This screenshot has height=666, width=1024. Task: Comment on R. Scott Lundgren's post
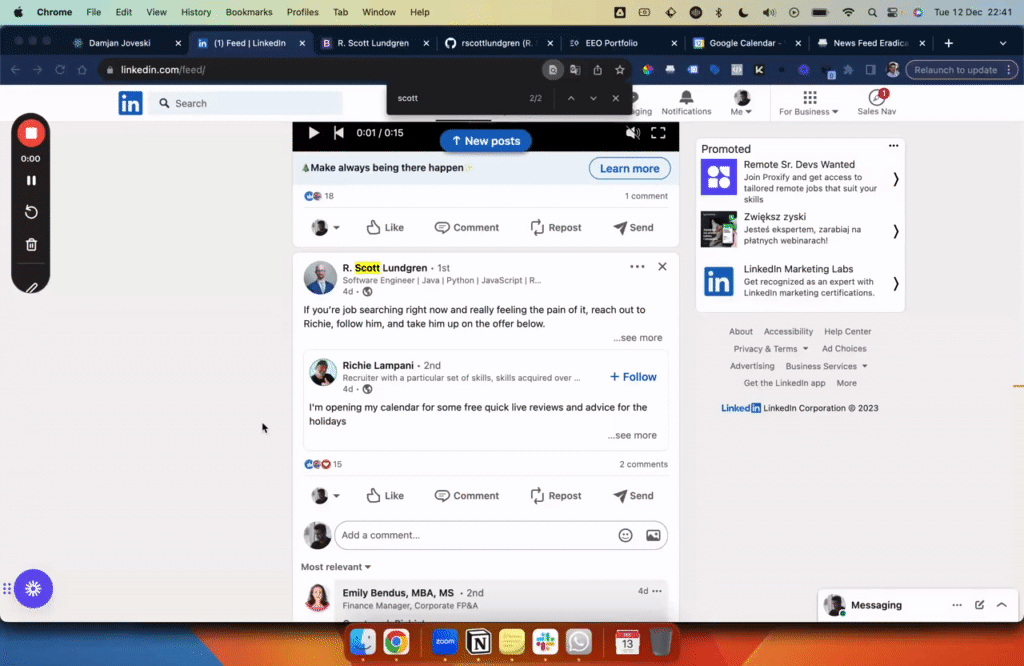click(x=466, y=496)
